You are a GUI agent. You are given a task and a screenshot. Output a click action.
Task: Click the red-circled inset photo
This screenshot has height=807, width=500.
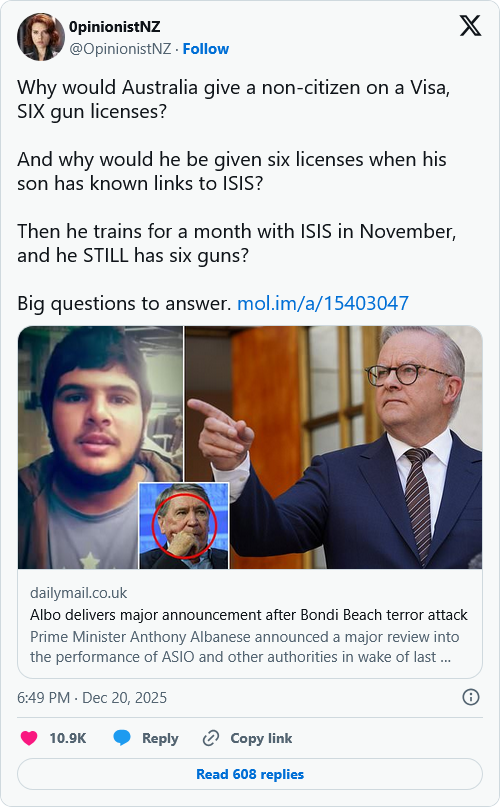(x=184, y=525)
